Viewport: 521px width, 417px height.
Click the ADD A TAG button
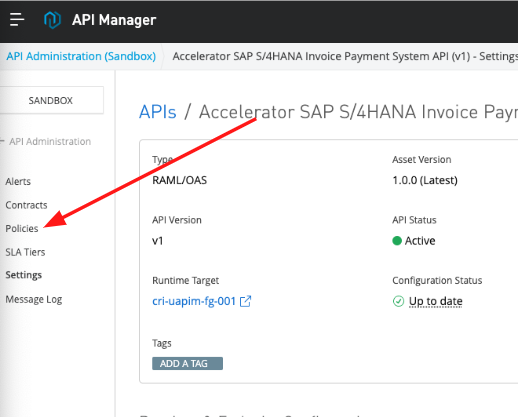[187, 364]
